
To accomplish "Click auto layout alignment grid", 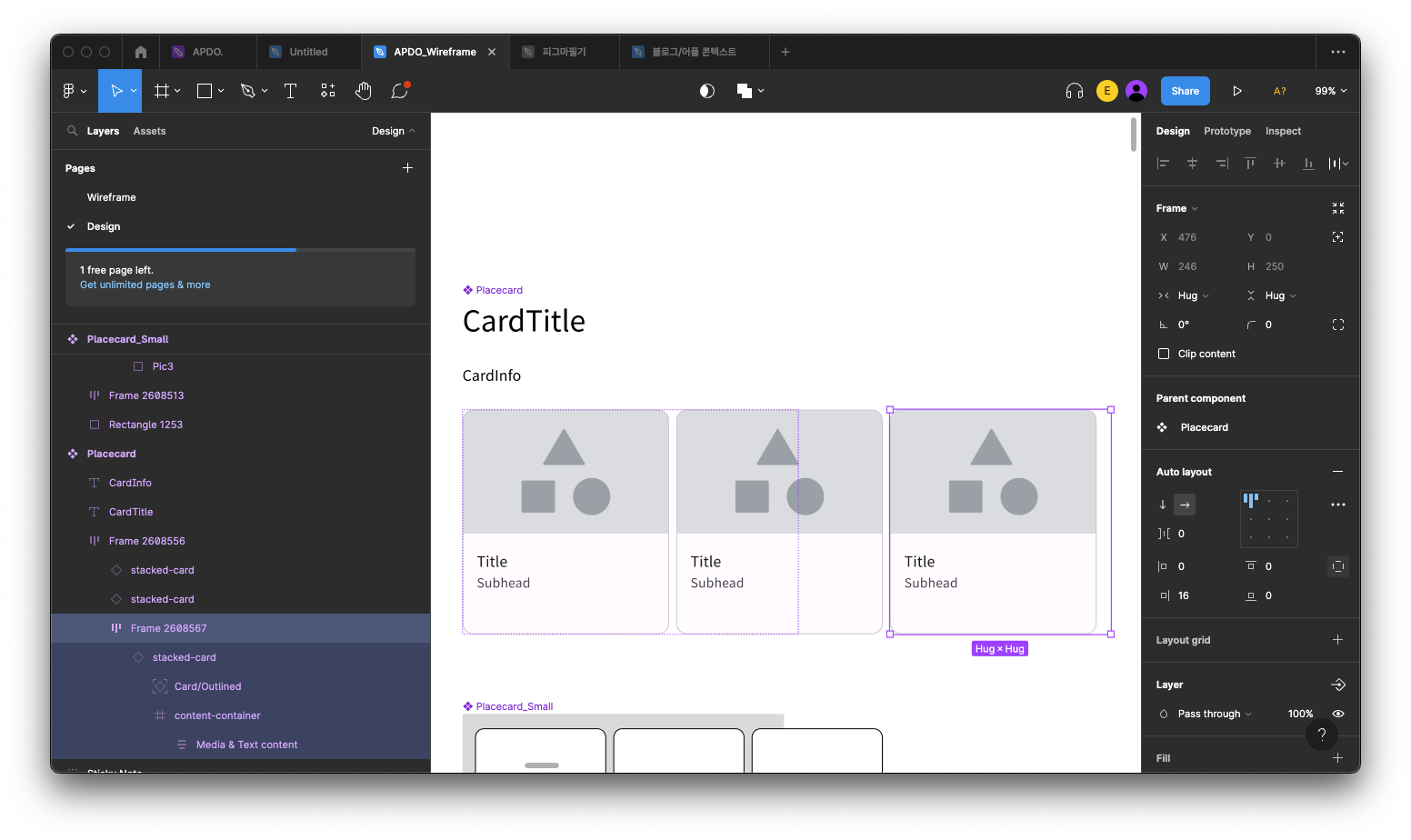I will [x=1269, y=519].
